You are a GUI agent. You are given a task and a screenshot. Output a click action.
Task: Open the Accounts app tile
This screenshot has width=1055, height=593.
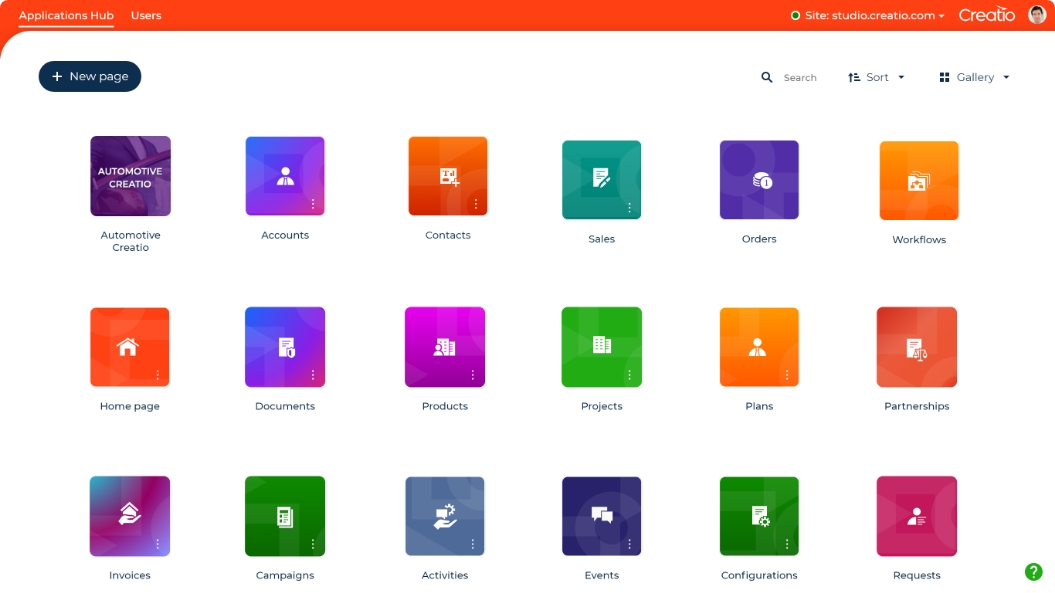point(285,176)
